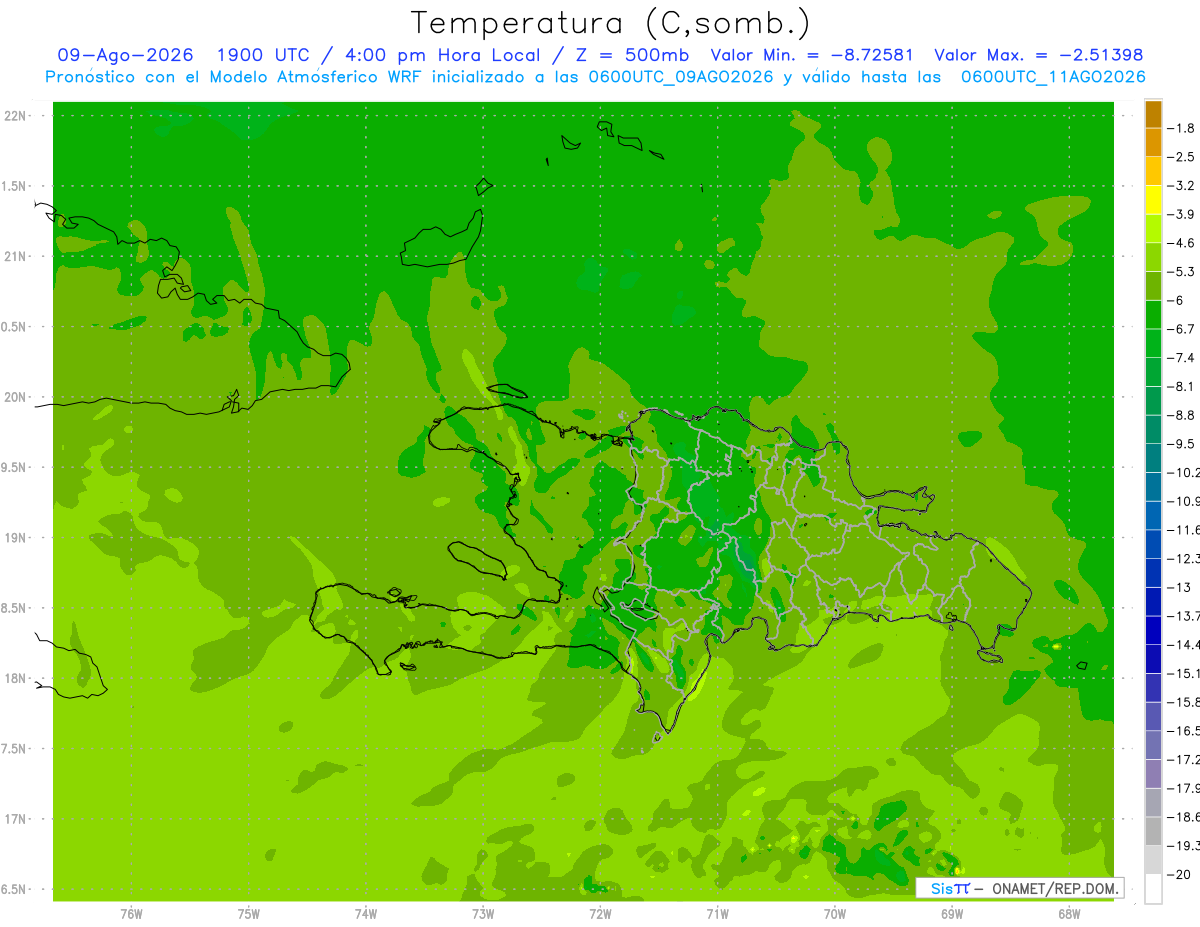This screenshot has width=1200, height=927.
Task: Click the Valor Max. = -2.51398 text
Action: click(x=1038, y=55)
